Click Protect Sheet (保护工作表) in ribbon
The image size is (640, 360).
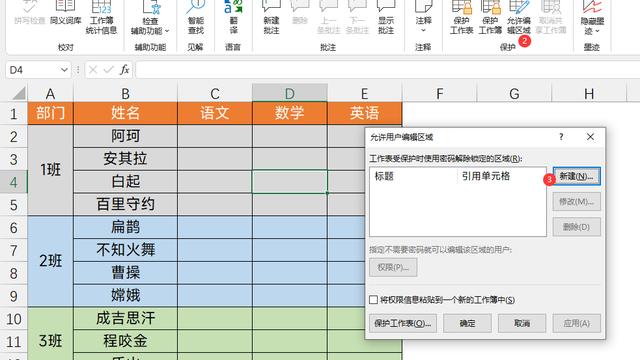point(462,17)
